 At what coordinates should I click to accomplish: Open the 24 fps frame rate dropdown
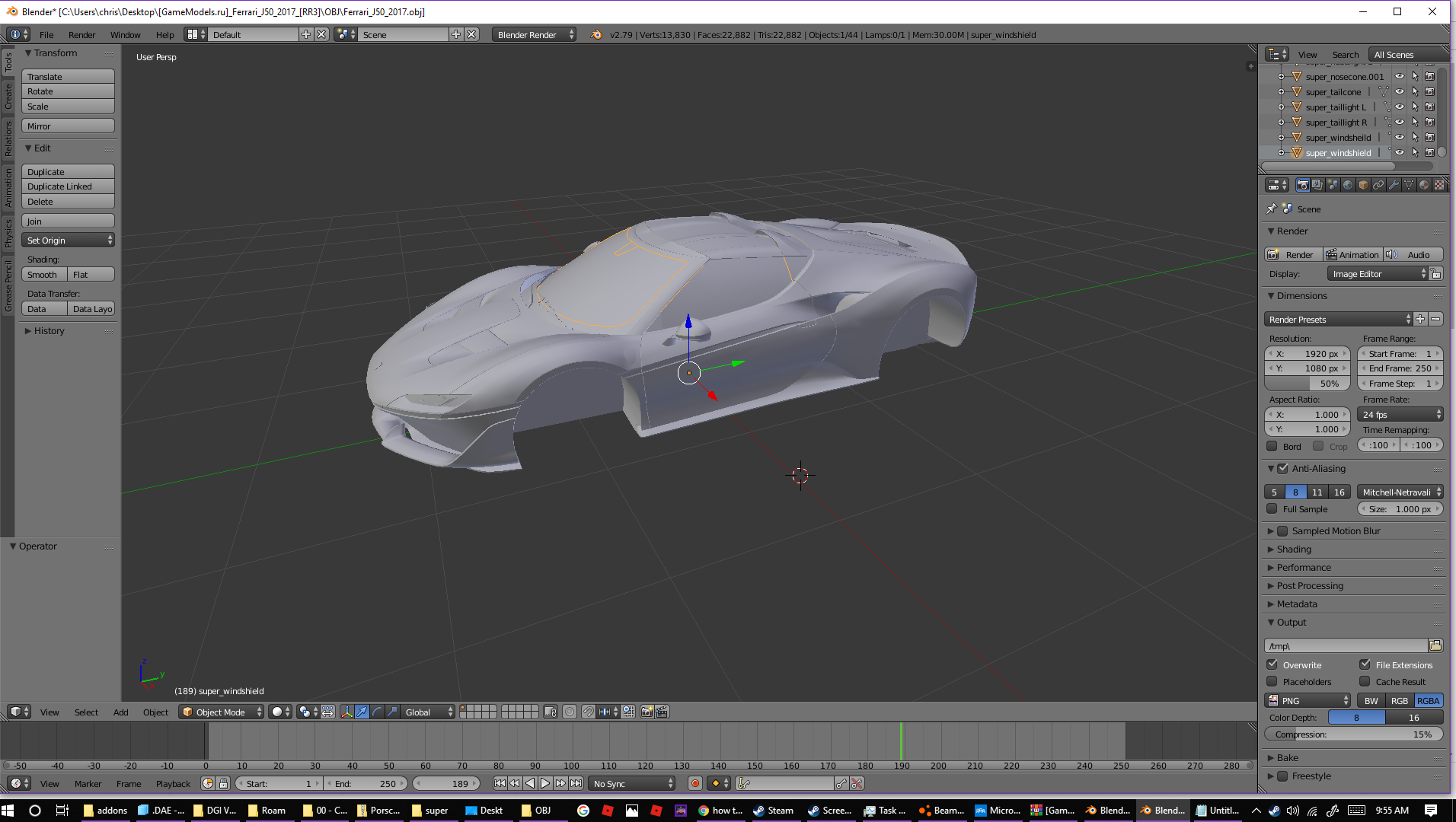1400,414
